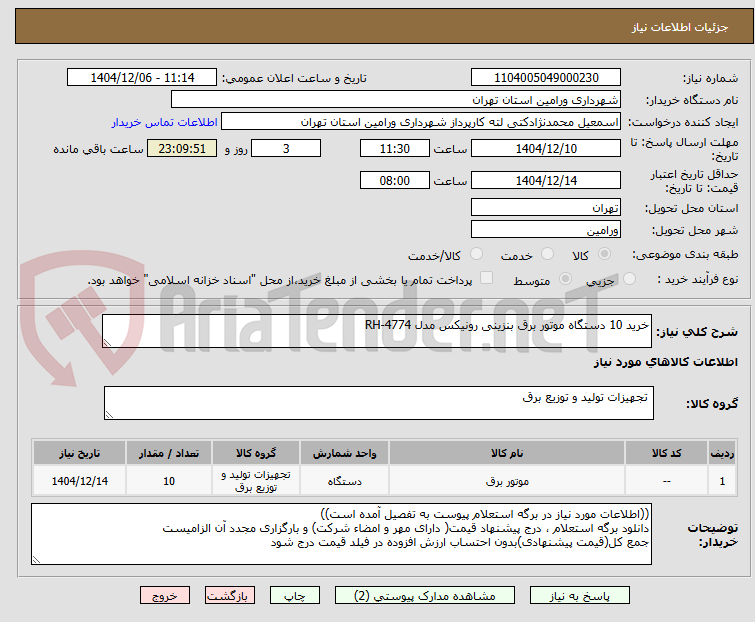Viewport: 755px width, 622px height.
Task: Click the 'ردیف' column header
Action: click(x=722, y=453)
